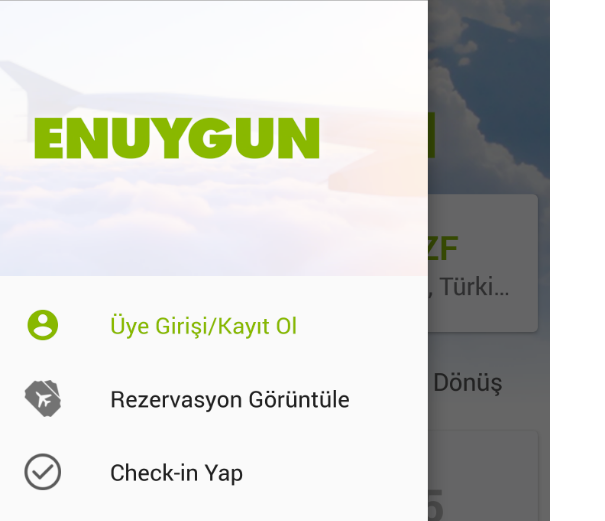This screenshot has height=521, width=605.
Task: Tap the partially hidden green logo behind drawer
Action: click(432, 135)
